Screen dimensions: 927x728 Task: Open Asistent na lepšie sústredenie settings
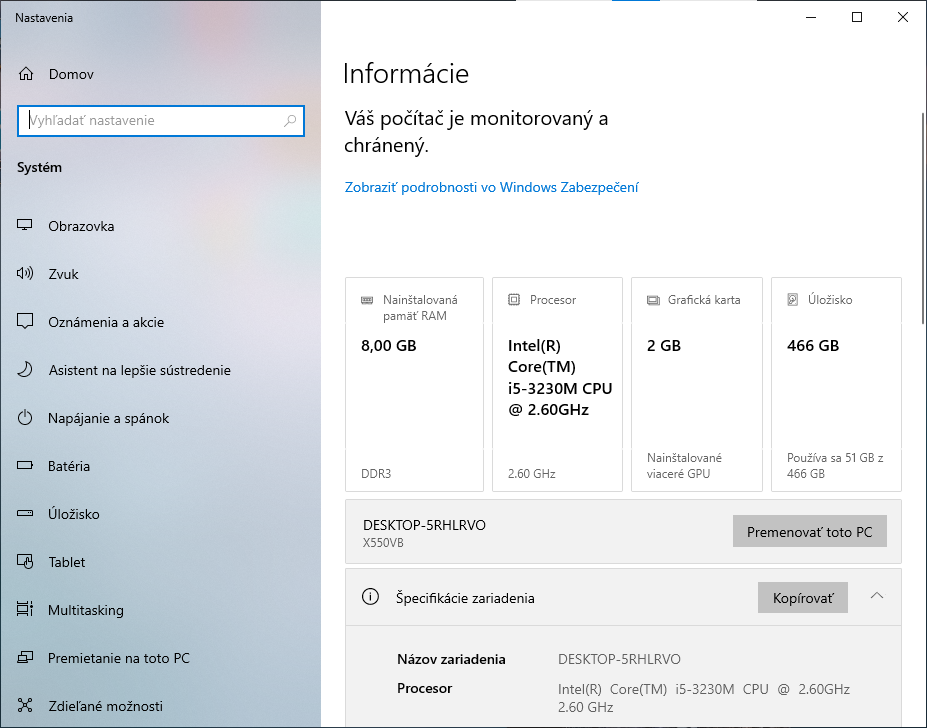[x=140, y=370]
